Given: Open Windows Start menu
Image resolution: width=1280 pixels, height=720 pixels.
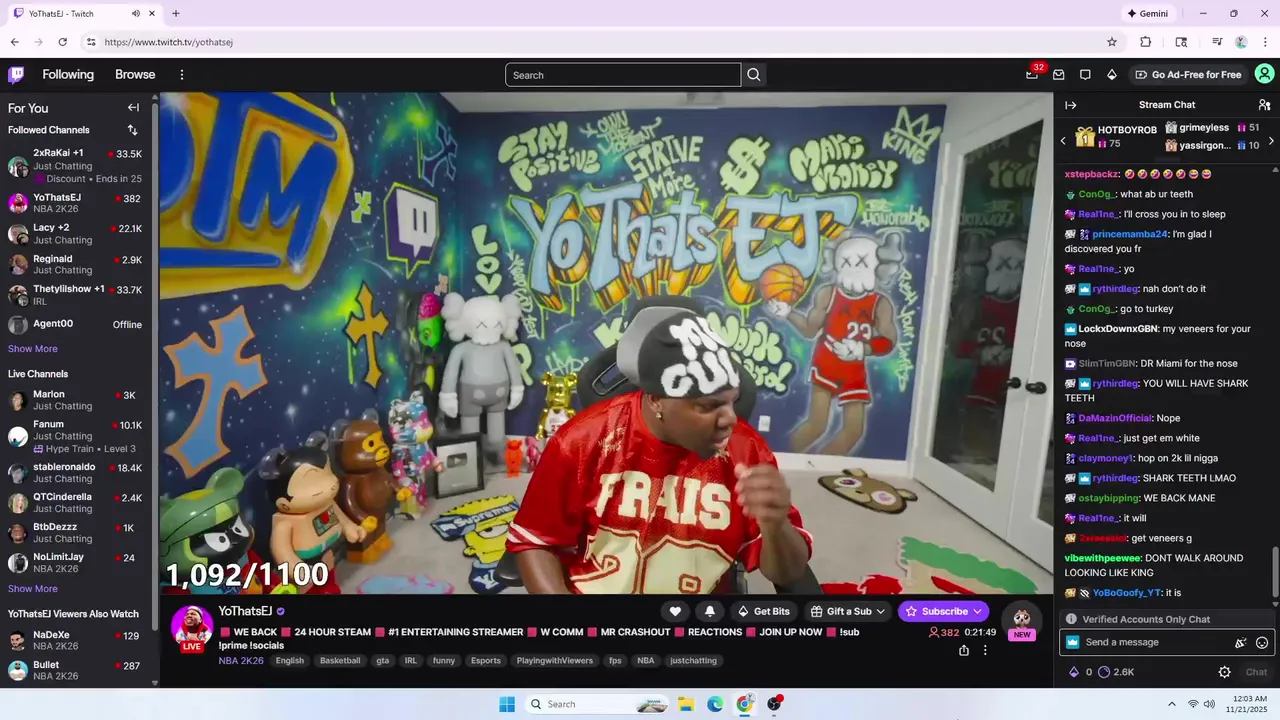Looking at the screenshot, I should click(507, 704).
